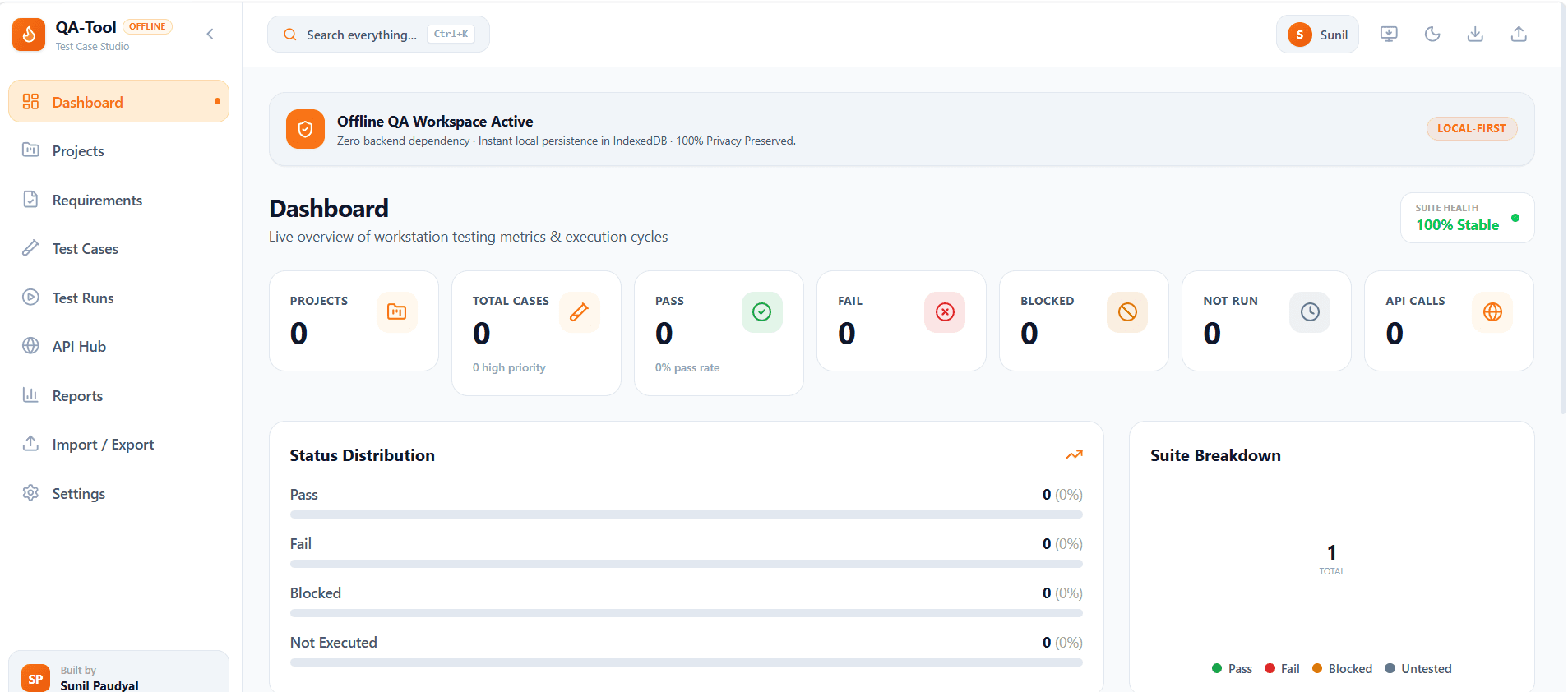The height and width of the screenshot is (692, 1568).
Task: Click the Pass progress bar
Action: pyautogui.click(x=687, y=514)
